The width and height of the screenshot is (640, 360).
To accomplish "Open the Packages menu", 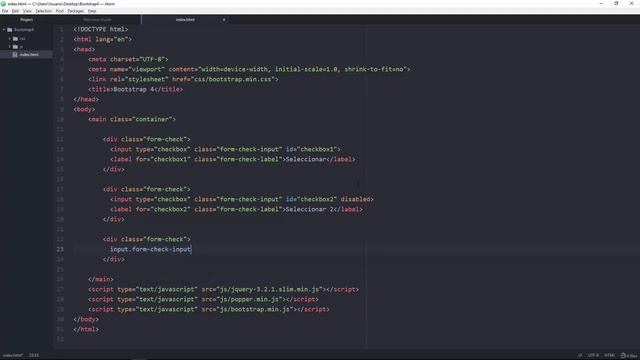I will point(76,11).
